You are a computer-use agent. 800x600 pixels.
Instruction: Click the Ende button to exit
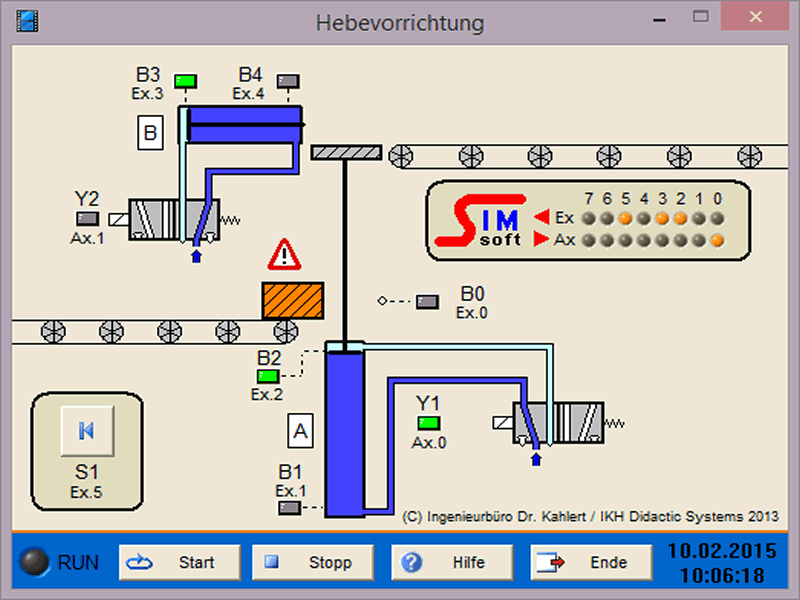591,562
